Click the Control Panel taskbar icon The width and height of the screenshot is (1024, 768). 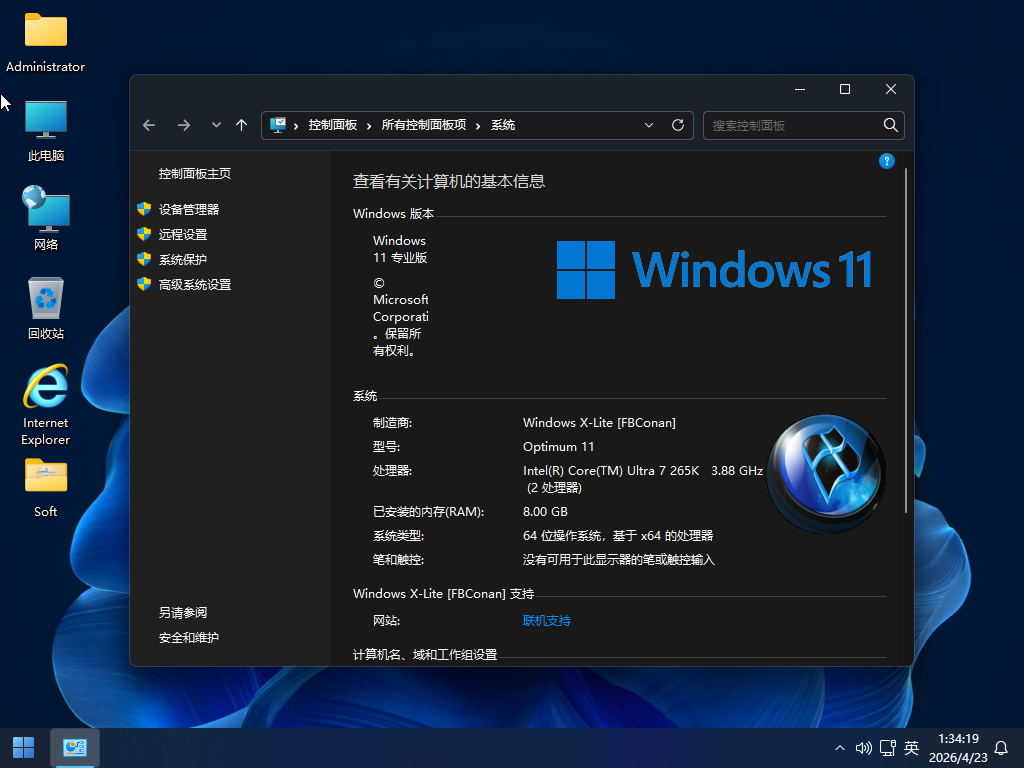pos(74,748)
